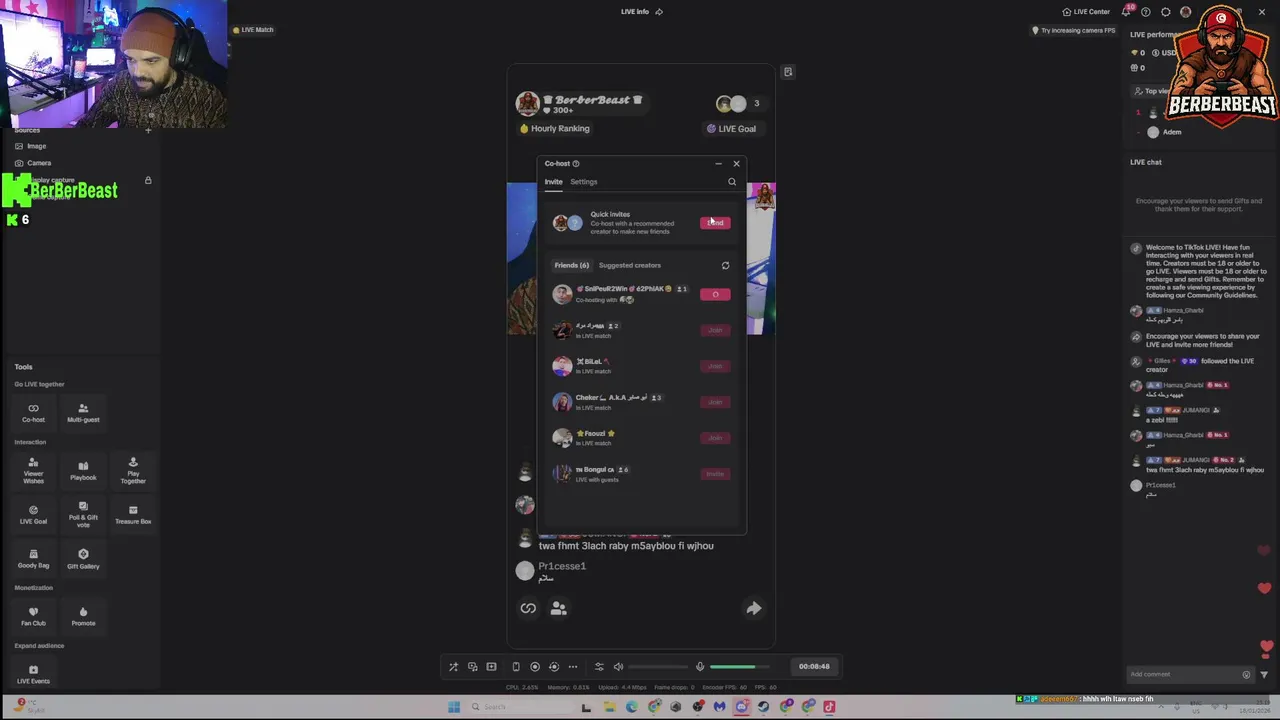This screenshot has height=720, width=1280.
Task: Open the Windows Start menu
Action: coord(454,707)
